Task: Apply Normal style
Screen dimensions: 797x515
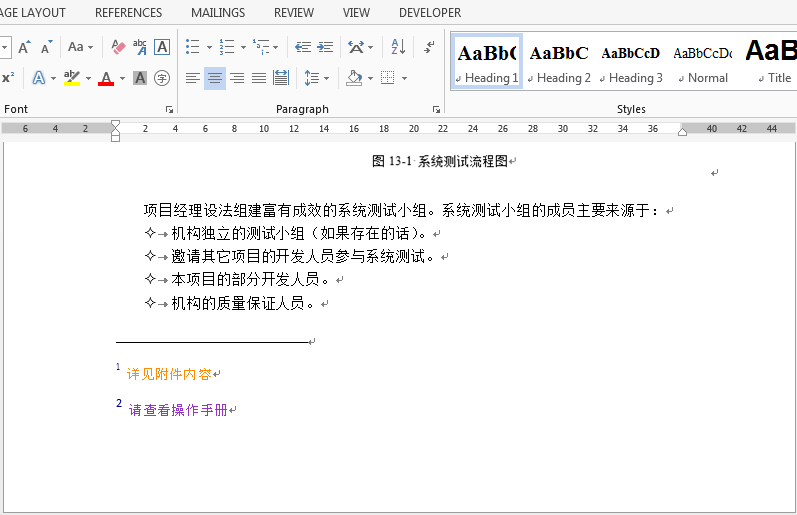Action: tap(703, 62)
